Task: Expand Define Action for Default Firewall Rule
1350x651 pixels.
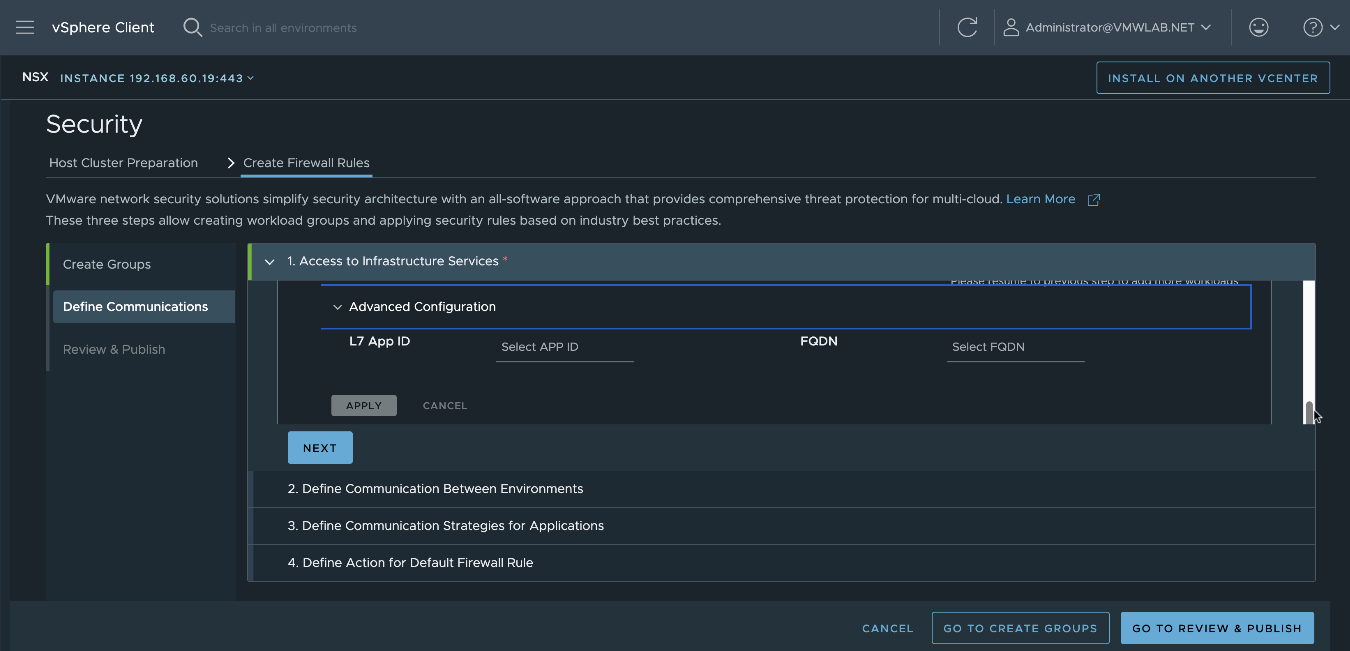Action: (x=782, y=563)
